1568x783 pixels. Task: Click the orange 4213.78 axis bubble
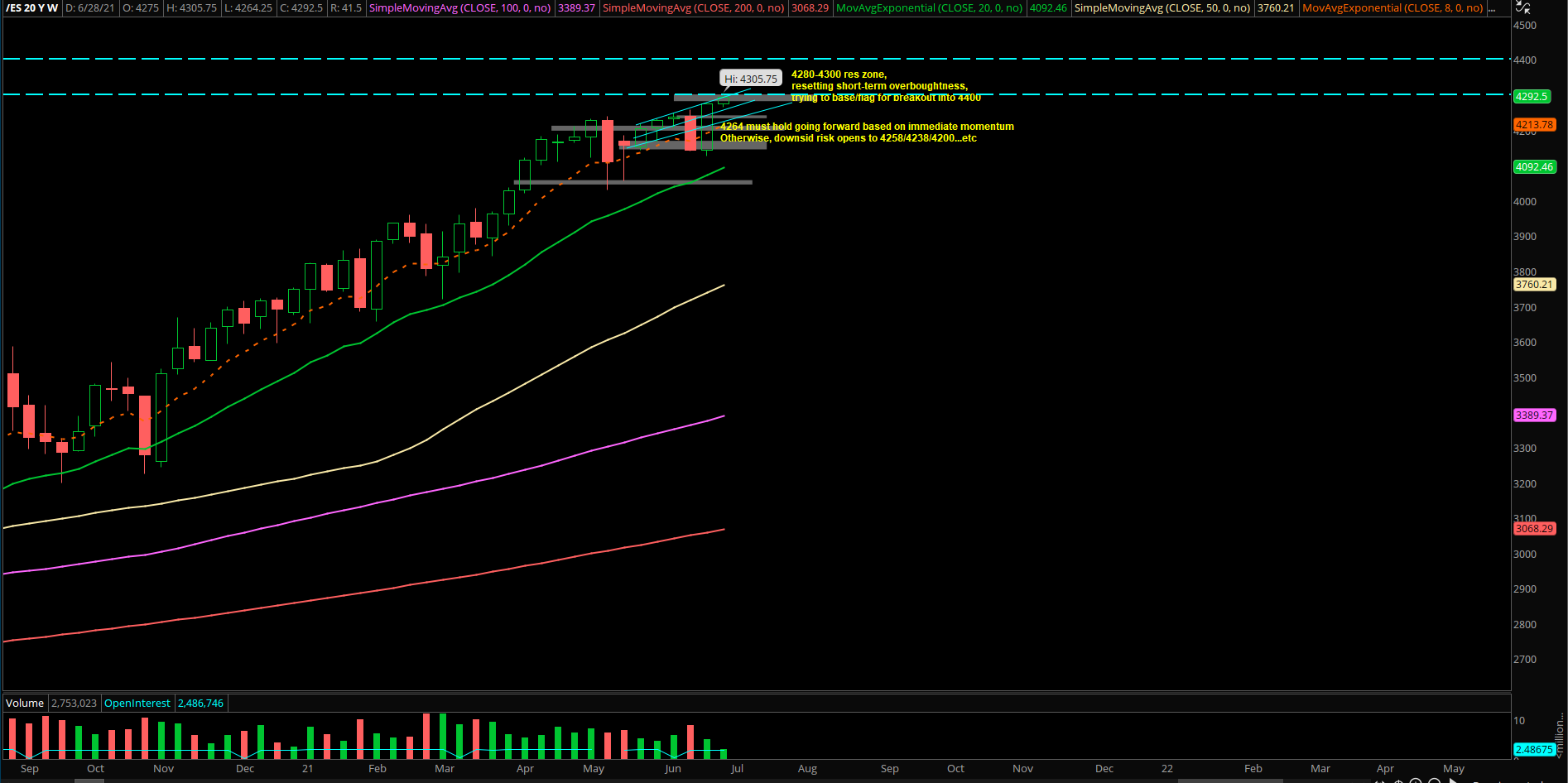1535,125
